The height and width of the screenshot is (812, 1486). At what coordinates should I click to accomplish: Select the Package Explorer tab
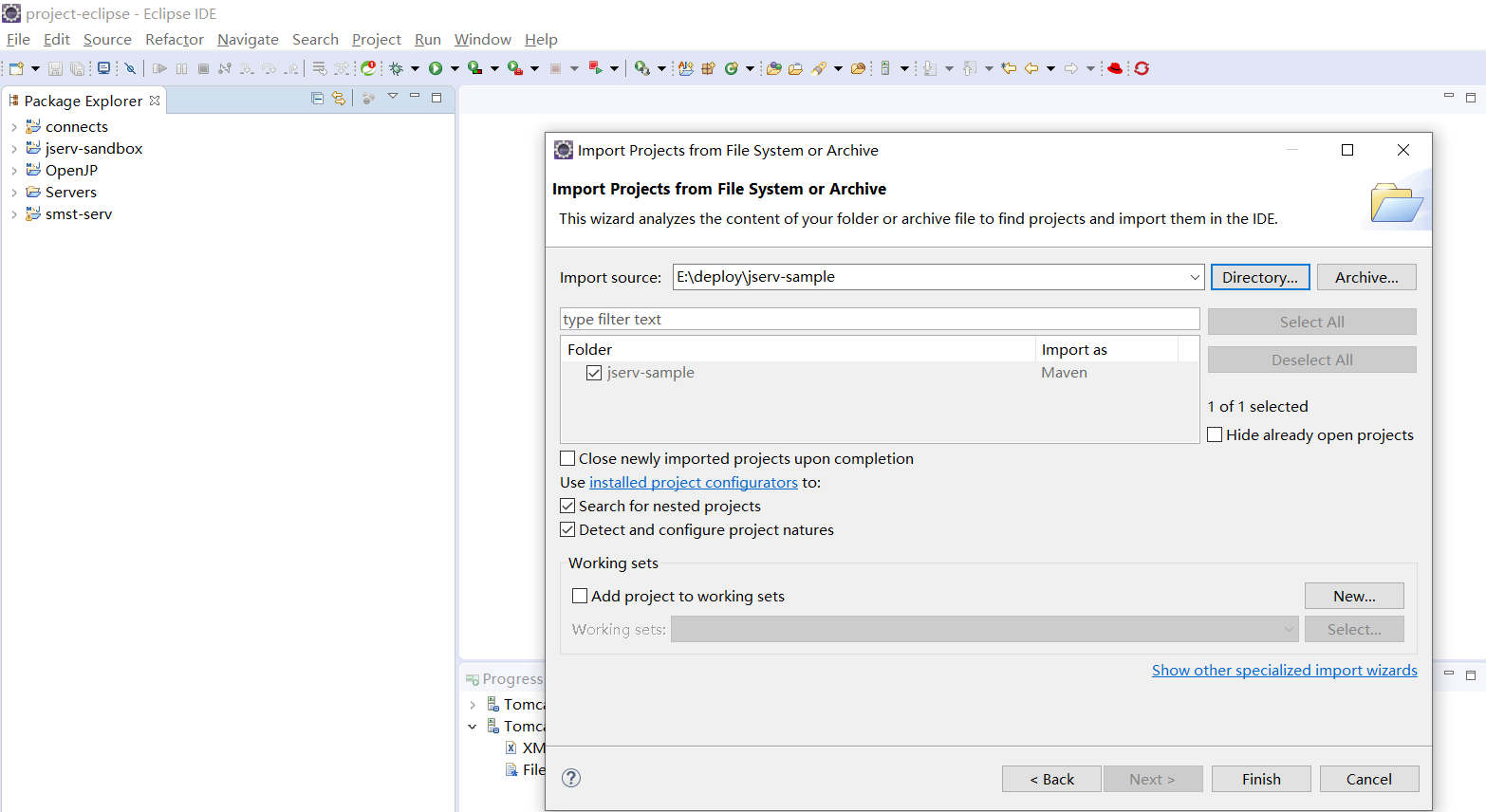click(84, 101)
